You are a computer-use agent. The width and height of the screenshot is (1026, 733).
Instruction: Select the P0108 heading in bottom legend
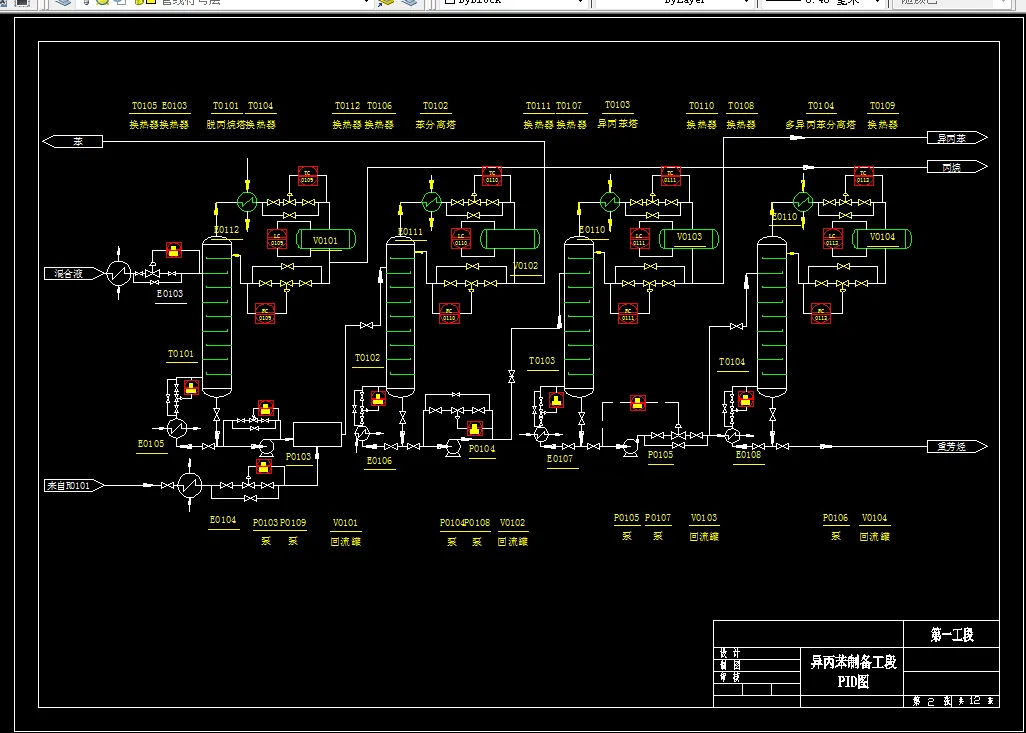click(478, 523)
